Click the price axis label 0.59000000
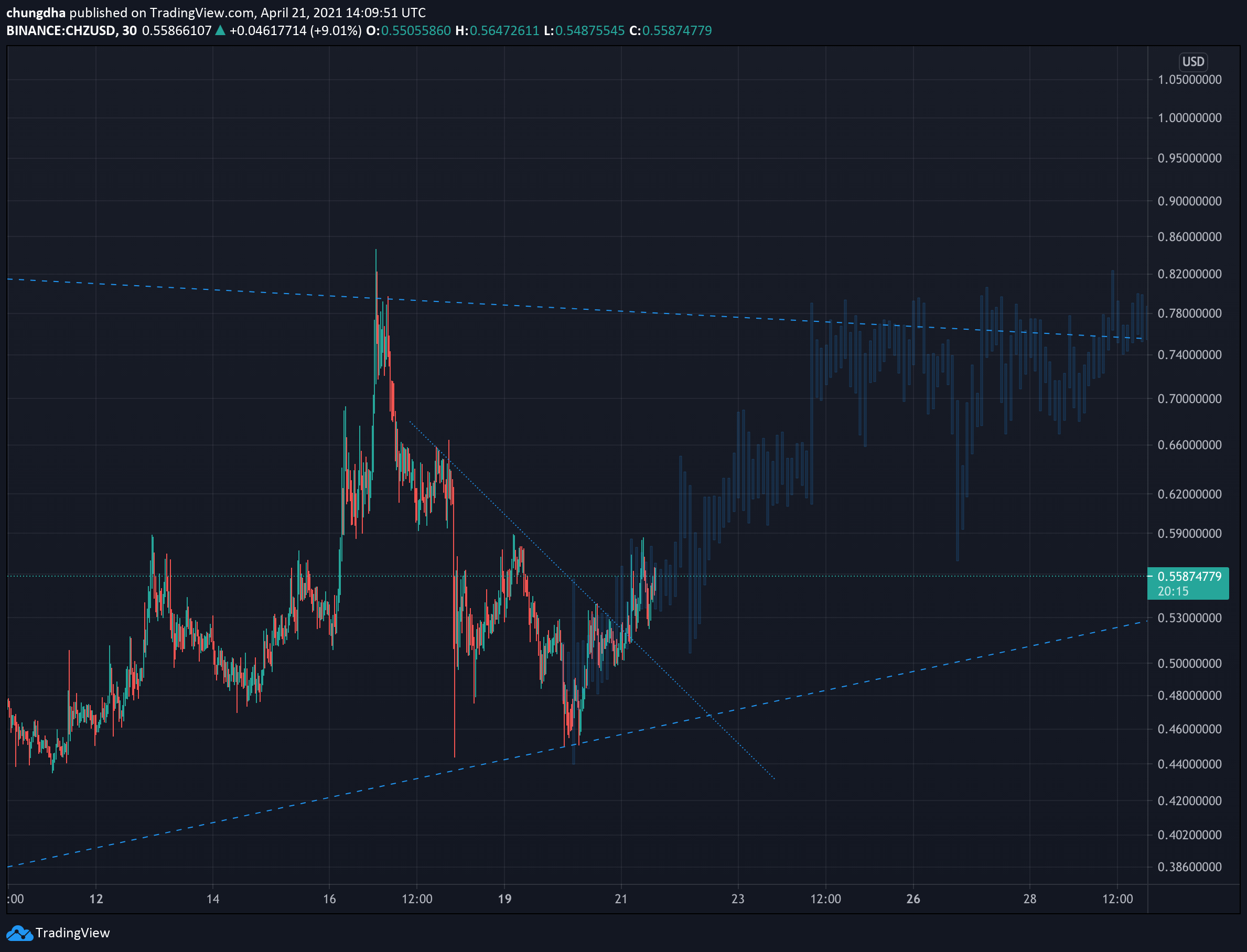The height and width of the screenshot is (952, 1247). pos(1189,534)
